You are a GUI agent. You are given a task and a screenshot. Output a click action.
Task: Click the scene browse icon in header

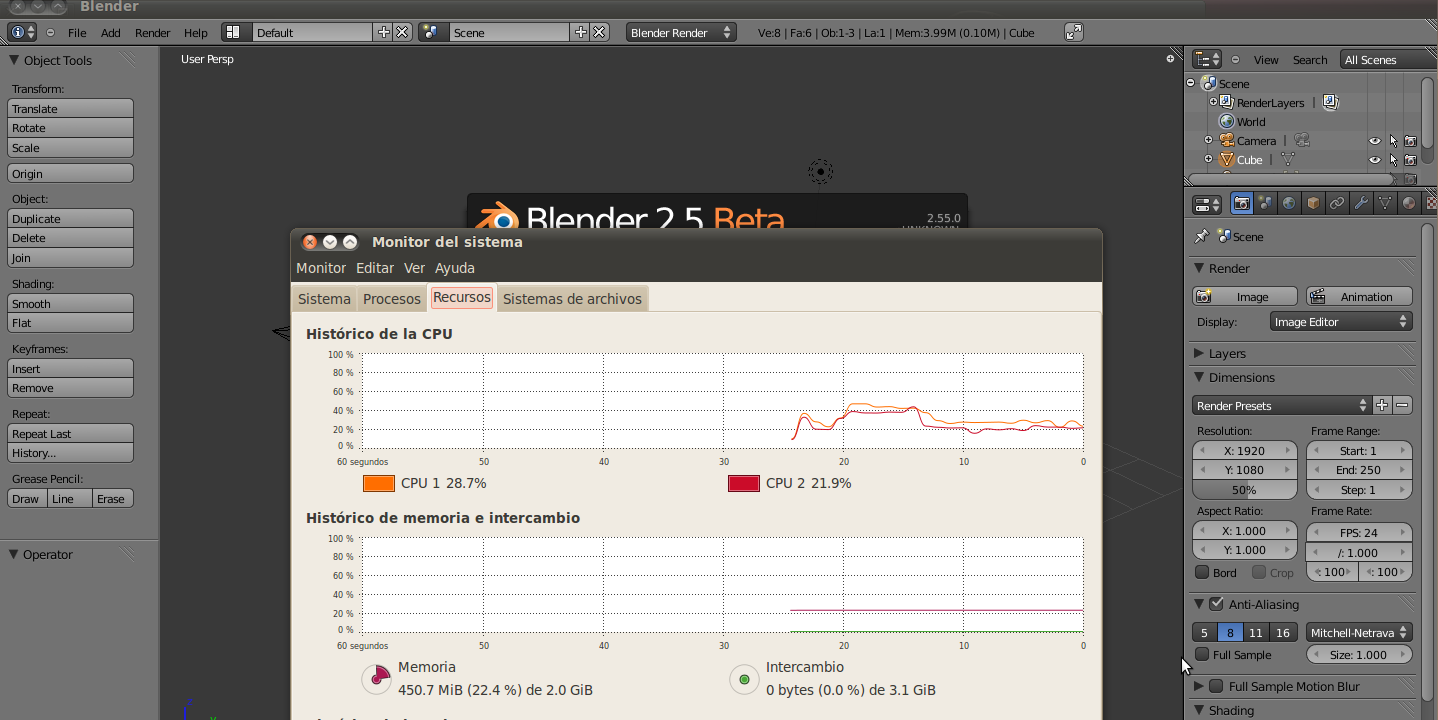(x=433, y=32)
